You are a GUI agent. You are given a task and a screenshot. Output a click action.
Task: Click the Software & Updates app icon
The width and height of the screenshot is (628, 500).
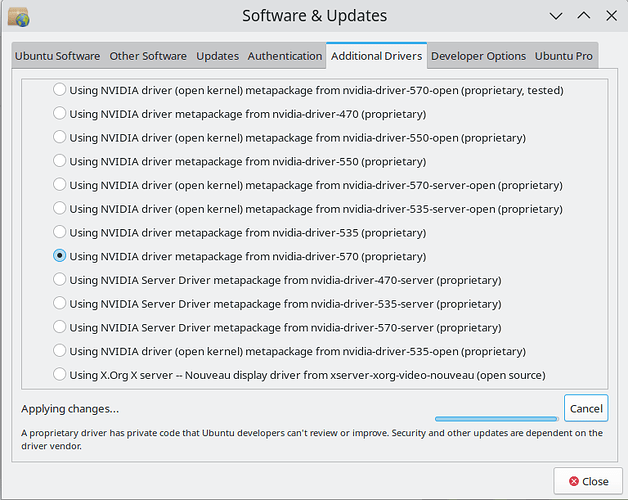coord(18,17)
